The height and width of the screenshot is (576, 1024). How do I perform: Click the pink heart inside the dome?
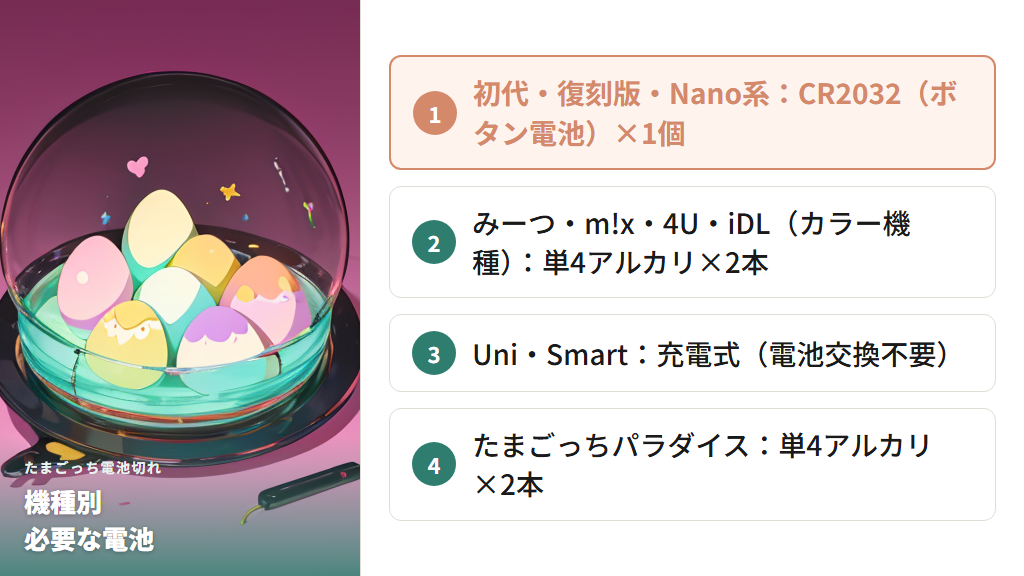pos(139,165)
